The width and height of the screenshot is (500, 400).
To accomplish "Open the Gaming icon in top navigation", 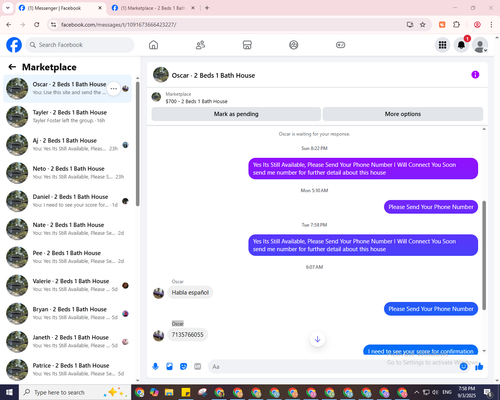I will 340,45.
